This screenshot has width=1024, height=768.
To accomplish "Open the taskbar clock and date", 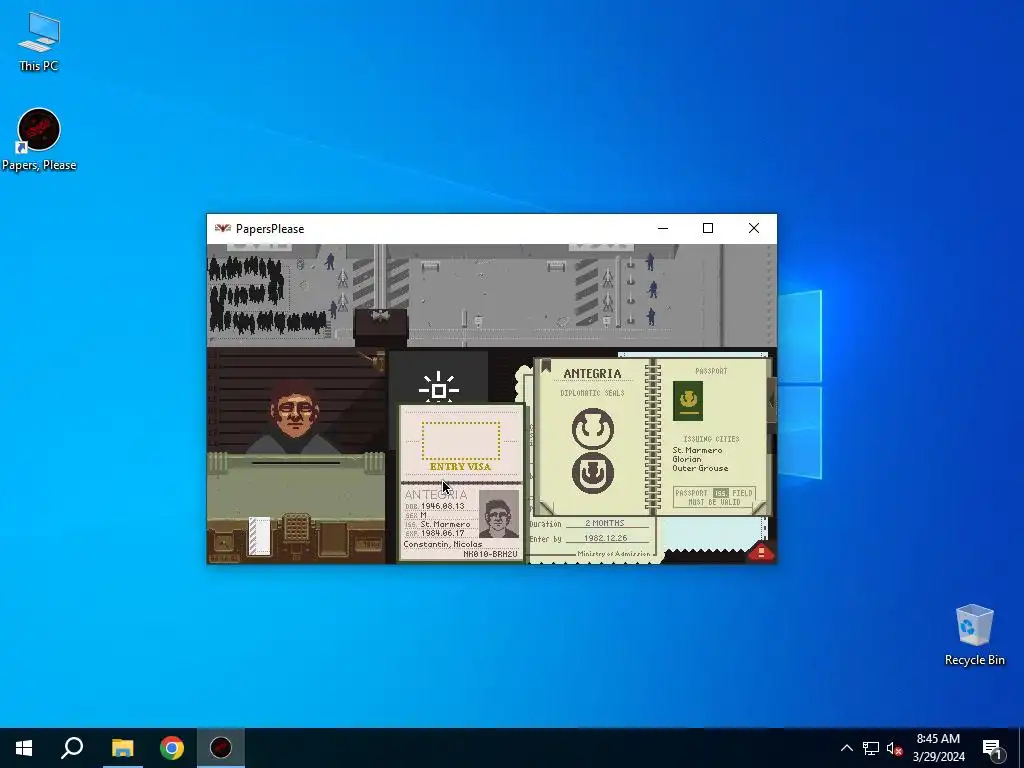I will click(938, 748).
